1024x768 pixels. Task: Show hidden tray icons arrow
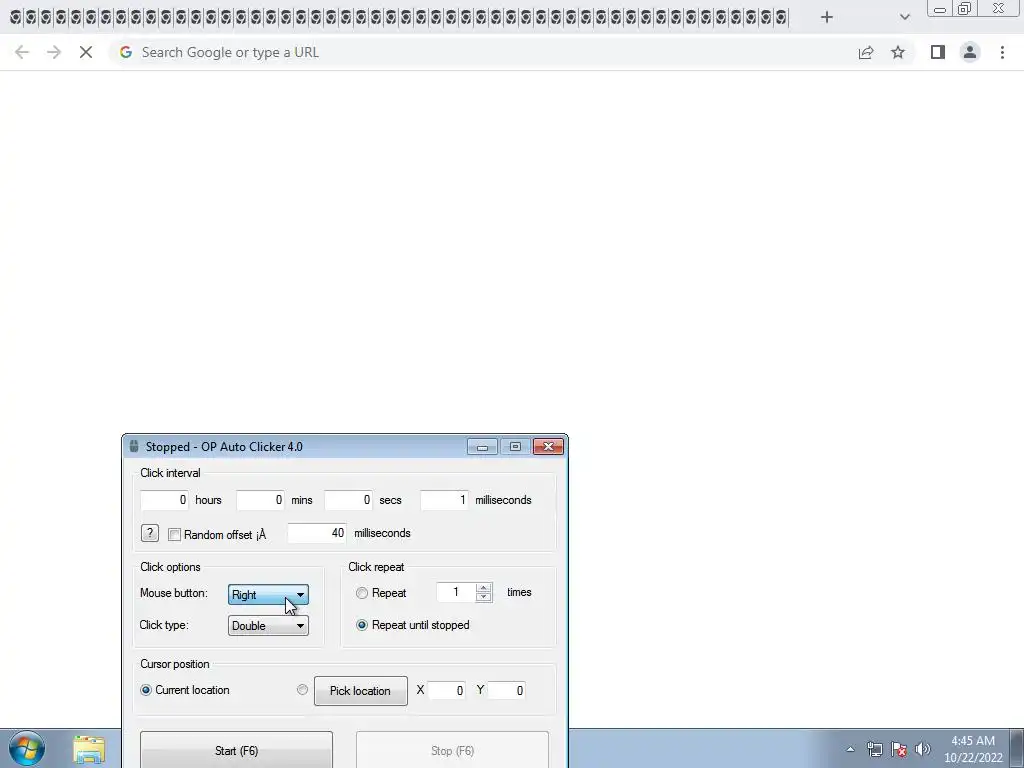[850, 750]
